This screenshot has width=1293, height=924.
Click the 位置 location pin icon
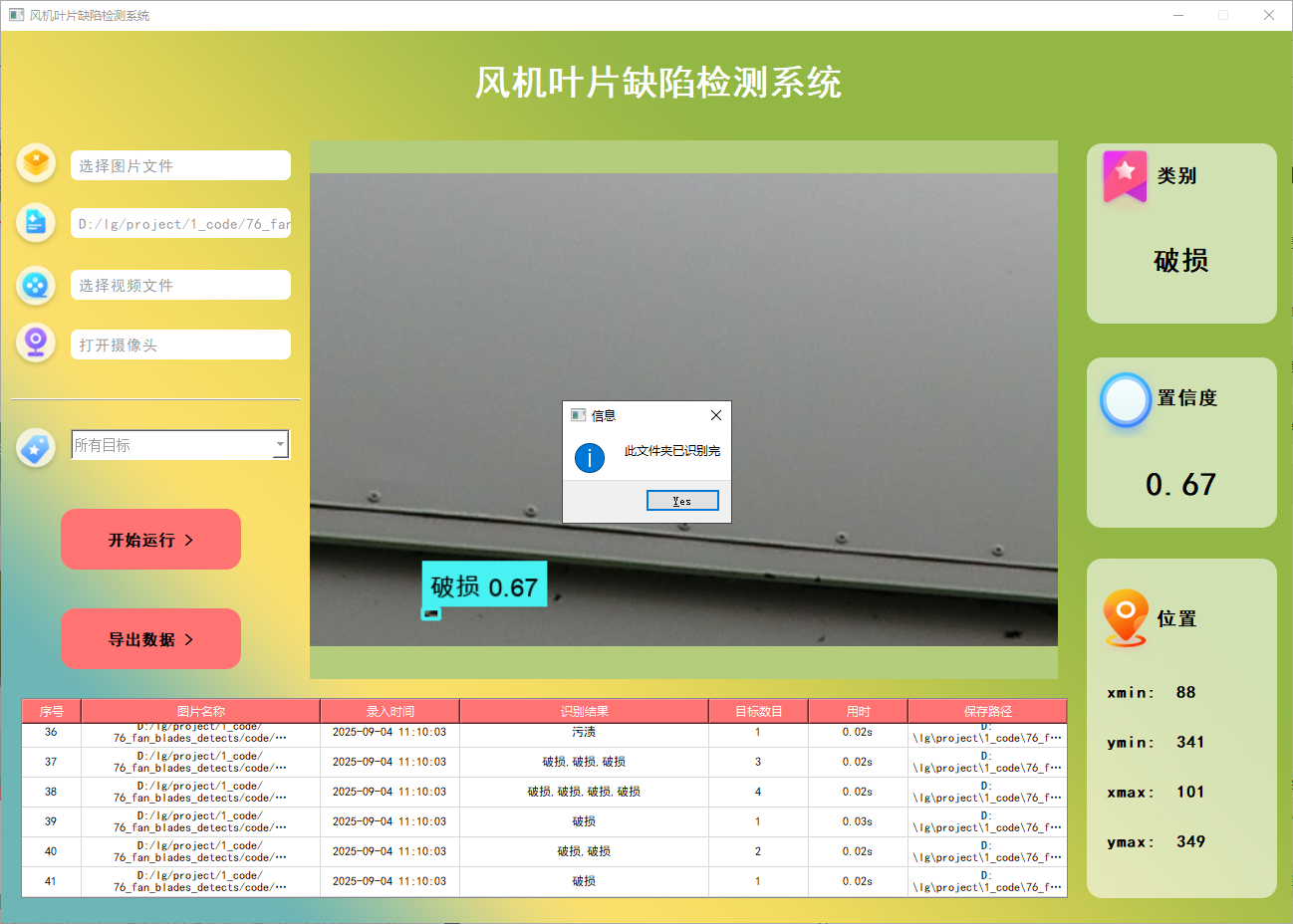1126,618
